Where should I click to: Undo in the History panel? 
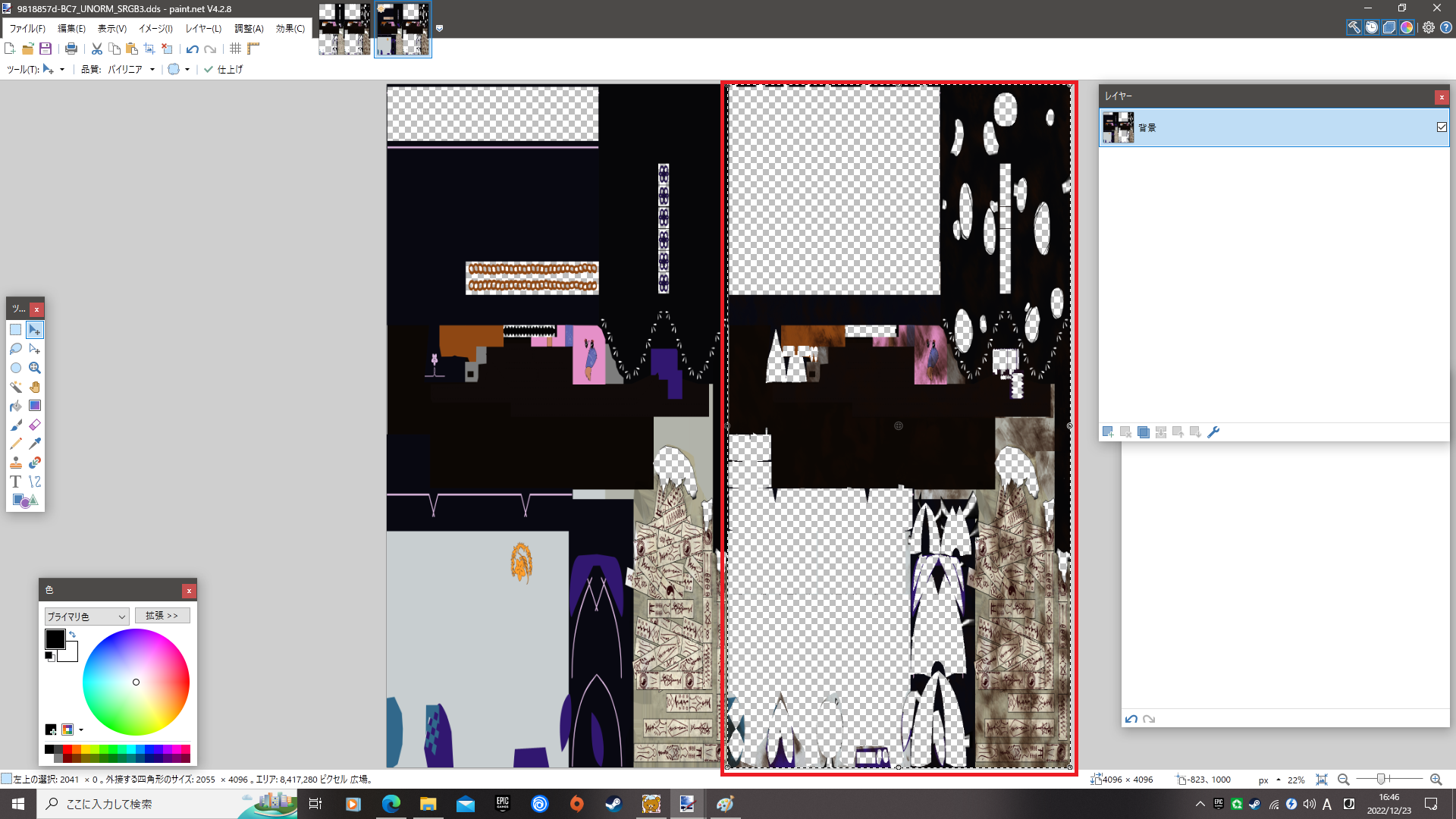click(x=1131, y=719)
